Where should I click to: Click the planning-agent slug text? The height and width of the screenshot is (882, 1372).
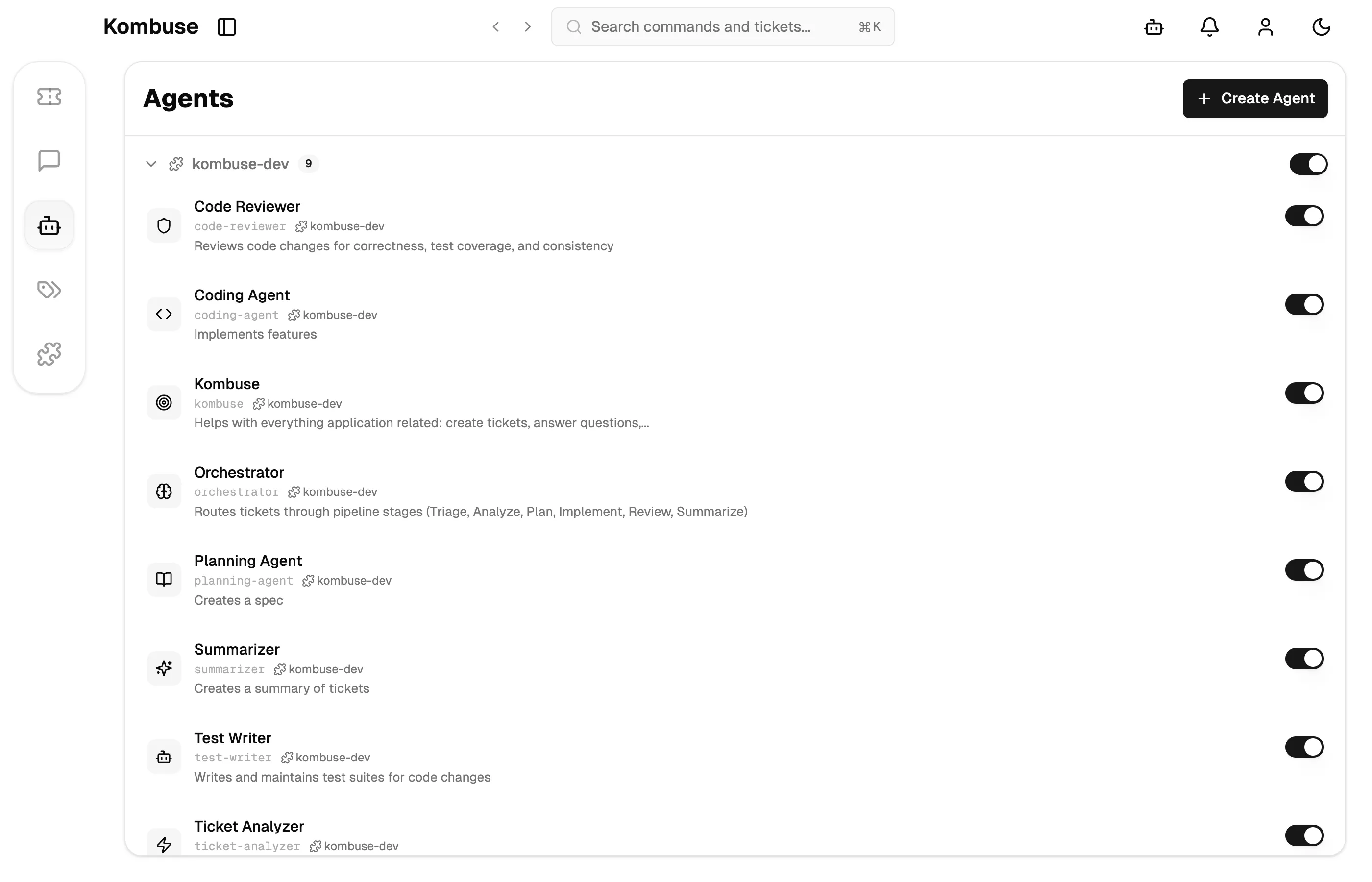pyautogui.click(x=244, y=581)
